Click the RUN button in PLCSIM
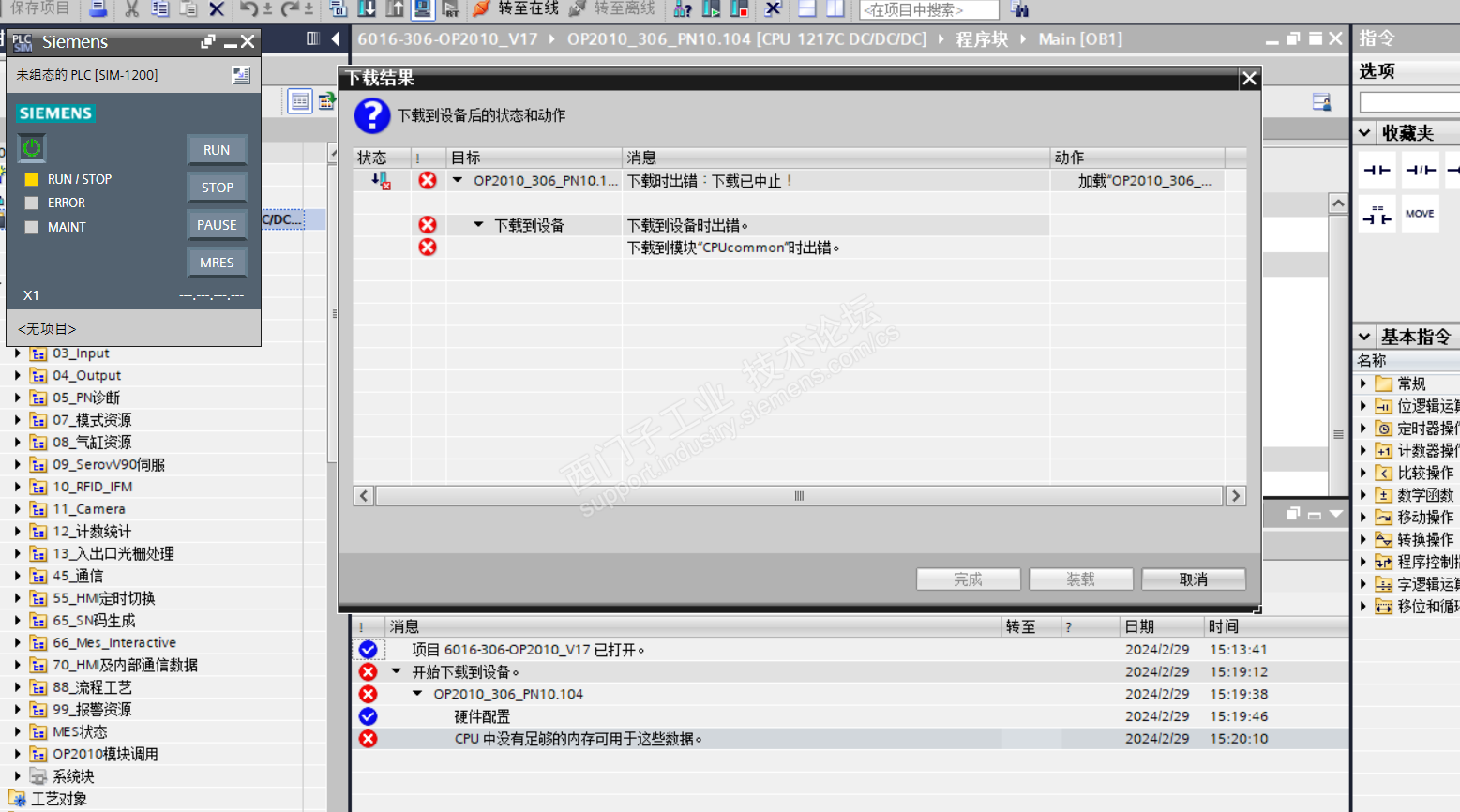 217,150
